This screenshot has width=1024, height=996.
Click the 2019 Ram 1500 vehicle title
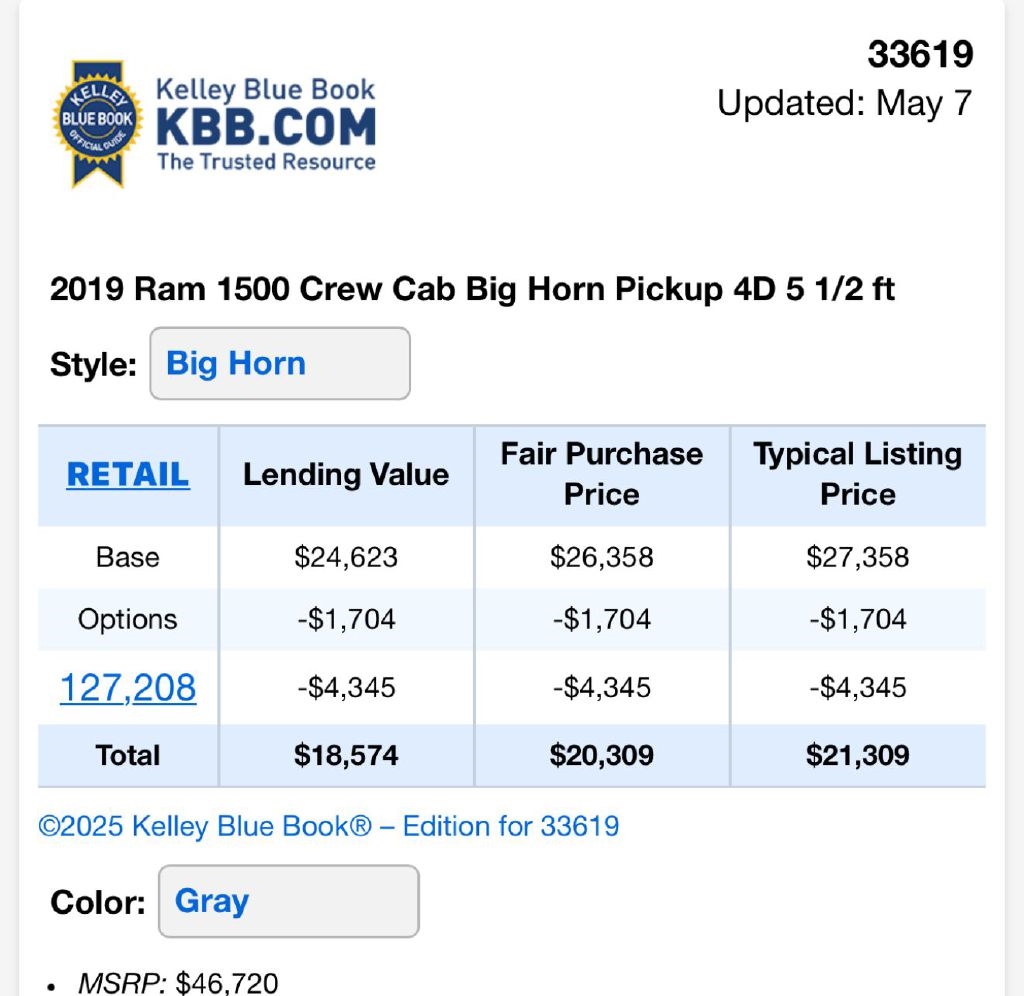click(x=472, y=290)
